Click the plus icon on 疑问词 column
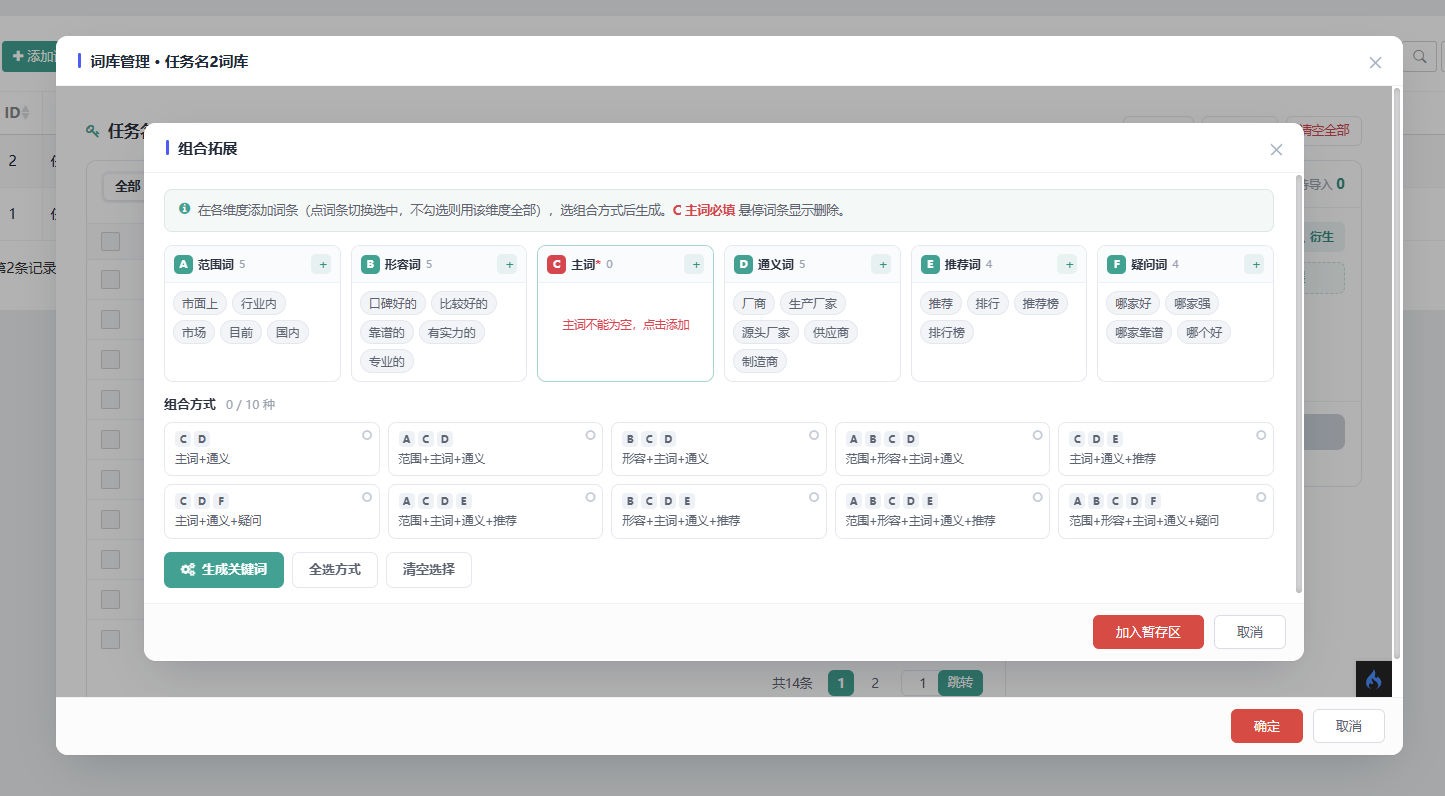 1254,265
